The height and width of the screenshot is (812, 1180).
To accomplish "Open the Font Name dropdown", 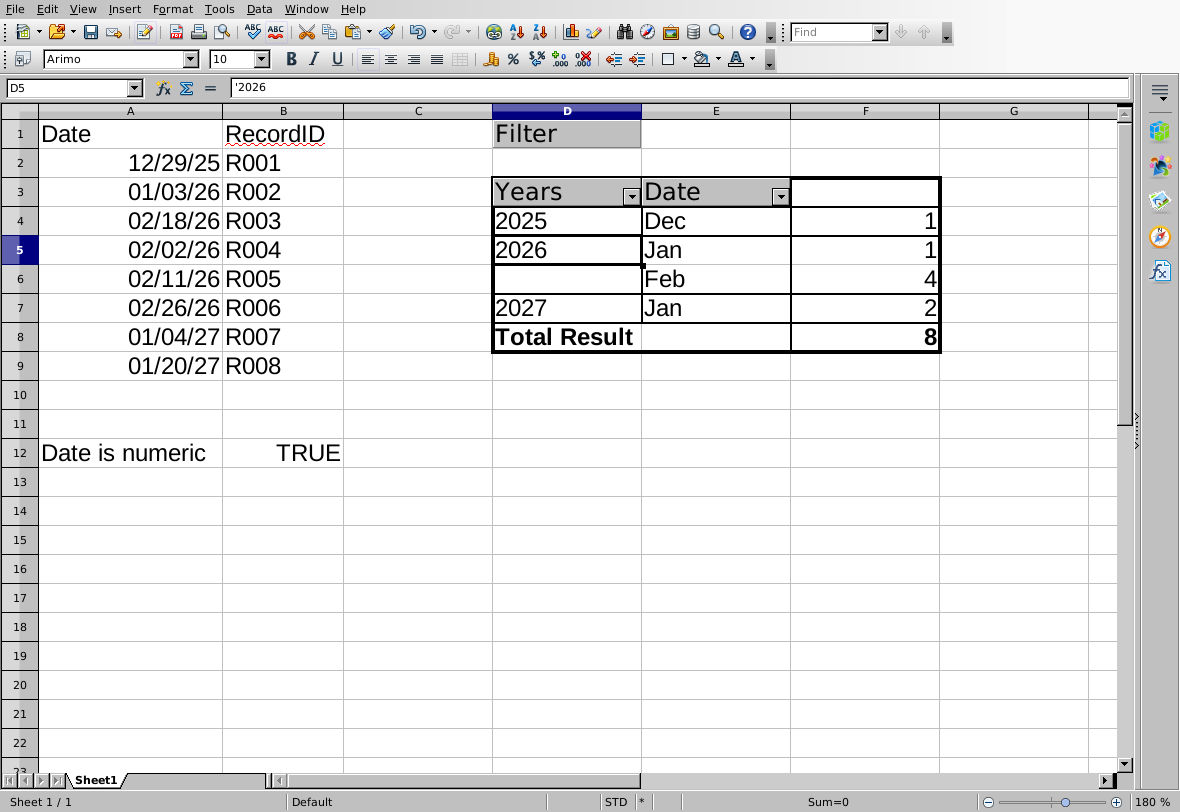I will pos(191,59).
